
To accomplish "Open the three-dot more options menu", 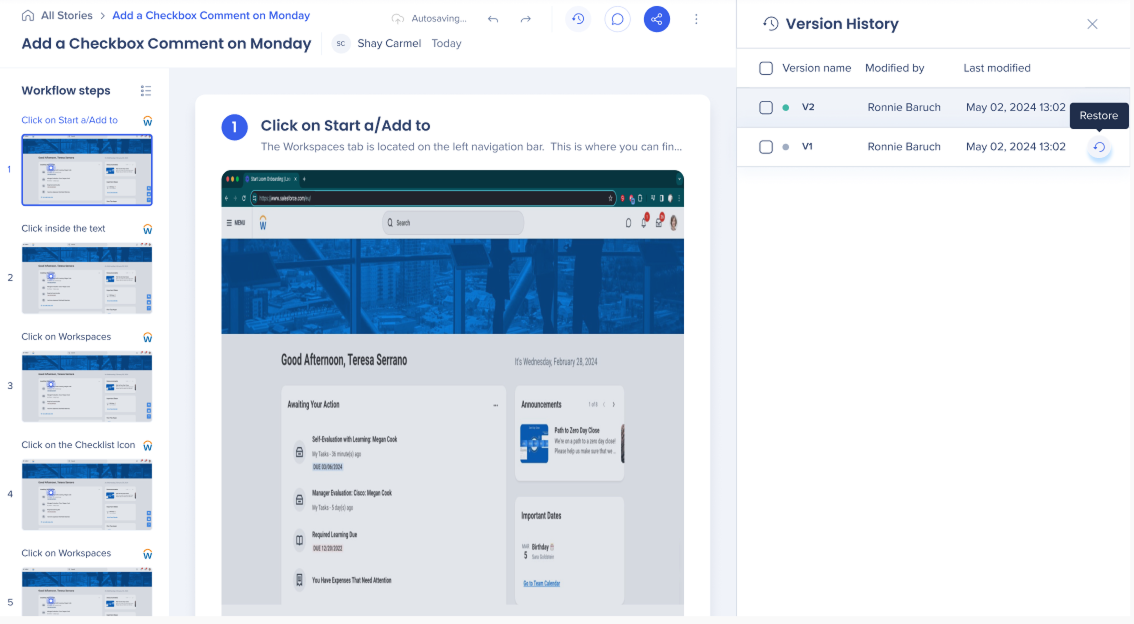I will [697, 19].
